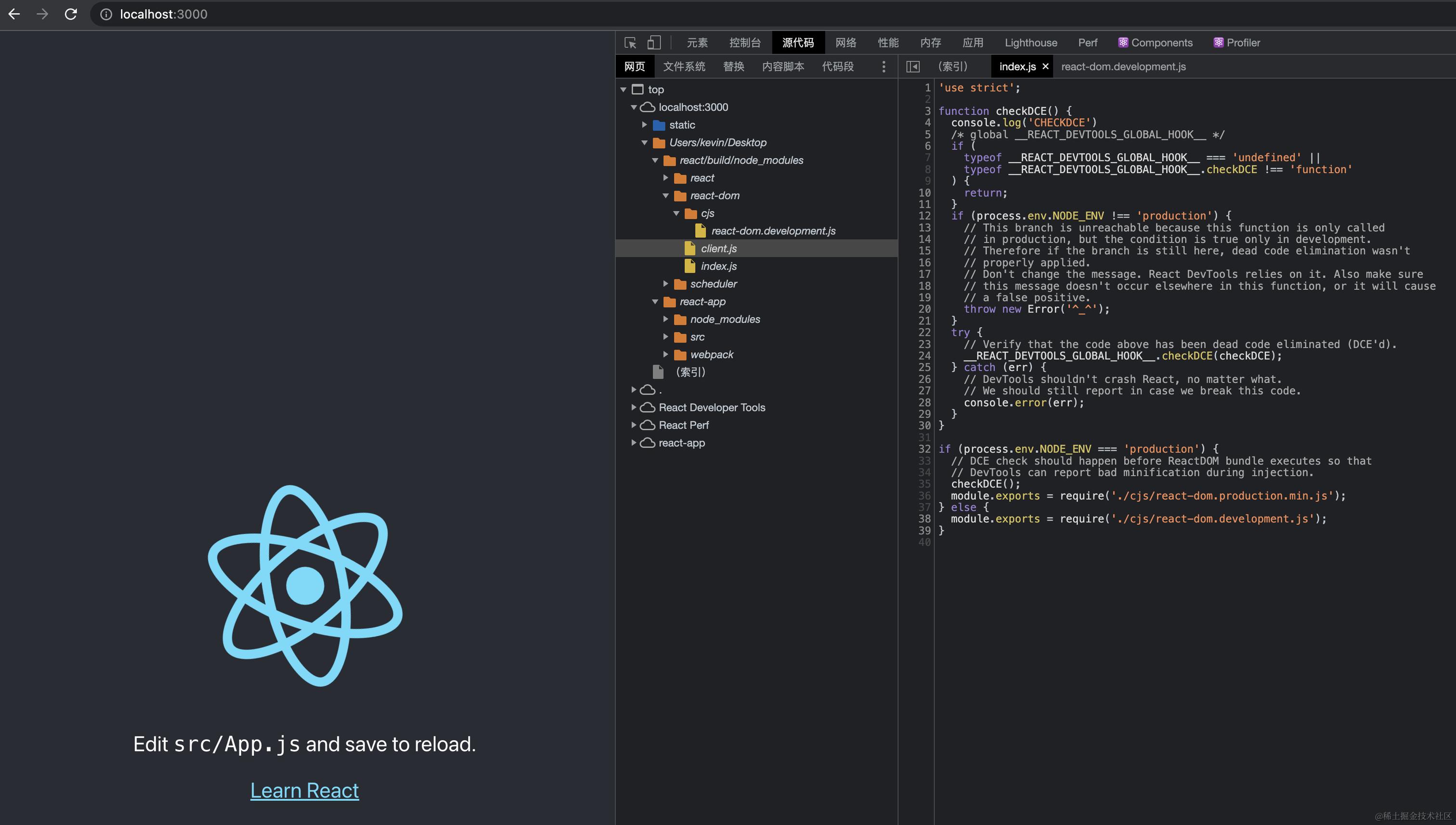Open the 内存 (Memory) tab
Viewport: 1456px width, 825px height.
pos(931,42)
